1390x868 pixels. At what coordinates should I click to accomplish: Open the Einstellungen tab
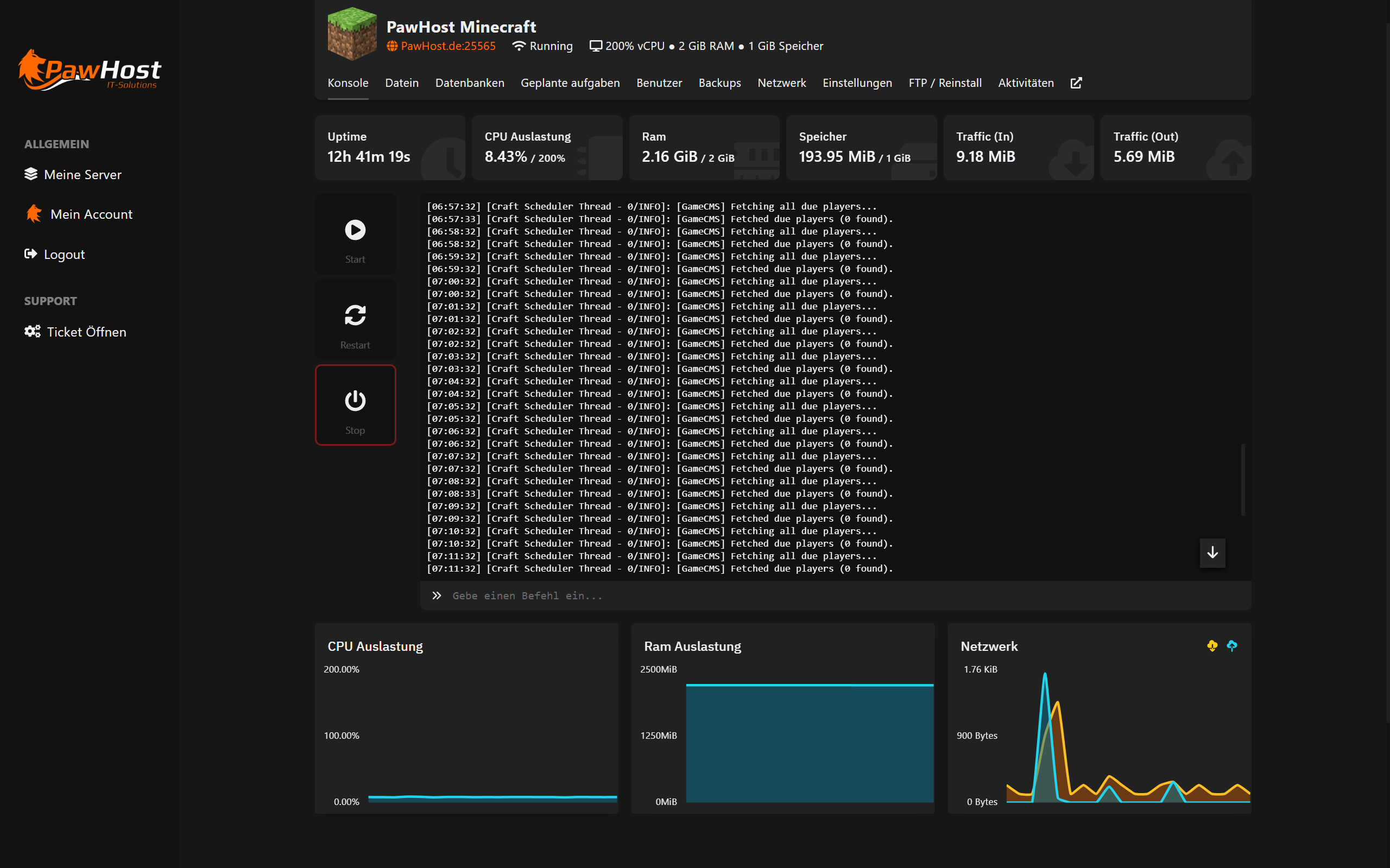coord(857,83)
